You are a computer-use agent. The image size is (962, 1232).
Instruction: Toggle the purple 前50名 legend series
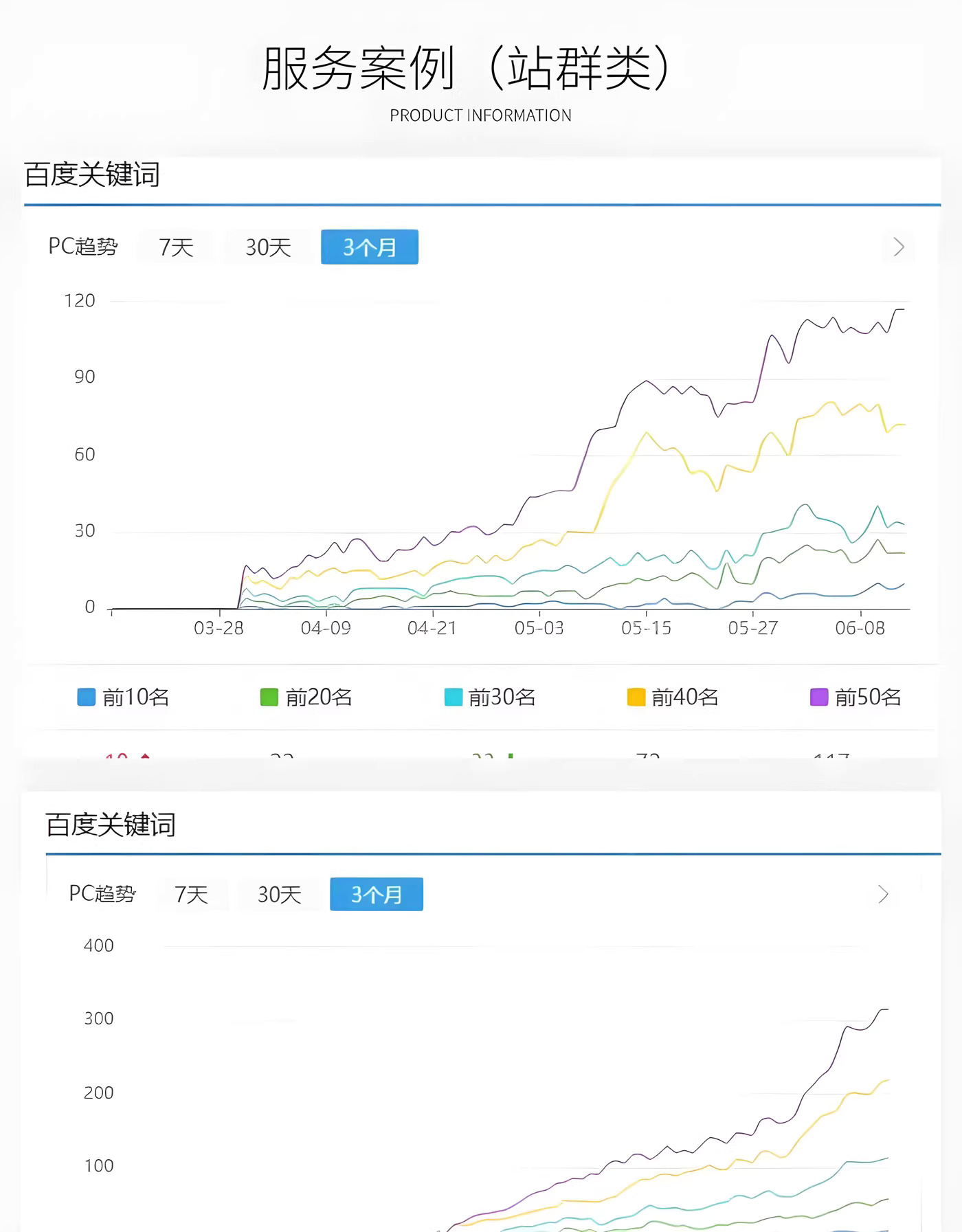[856, 697]
